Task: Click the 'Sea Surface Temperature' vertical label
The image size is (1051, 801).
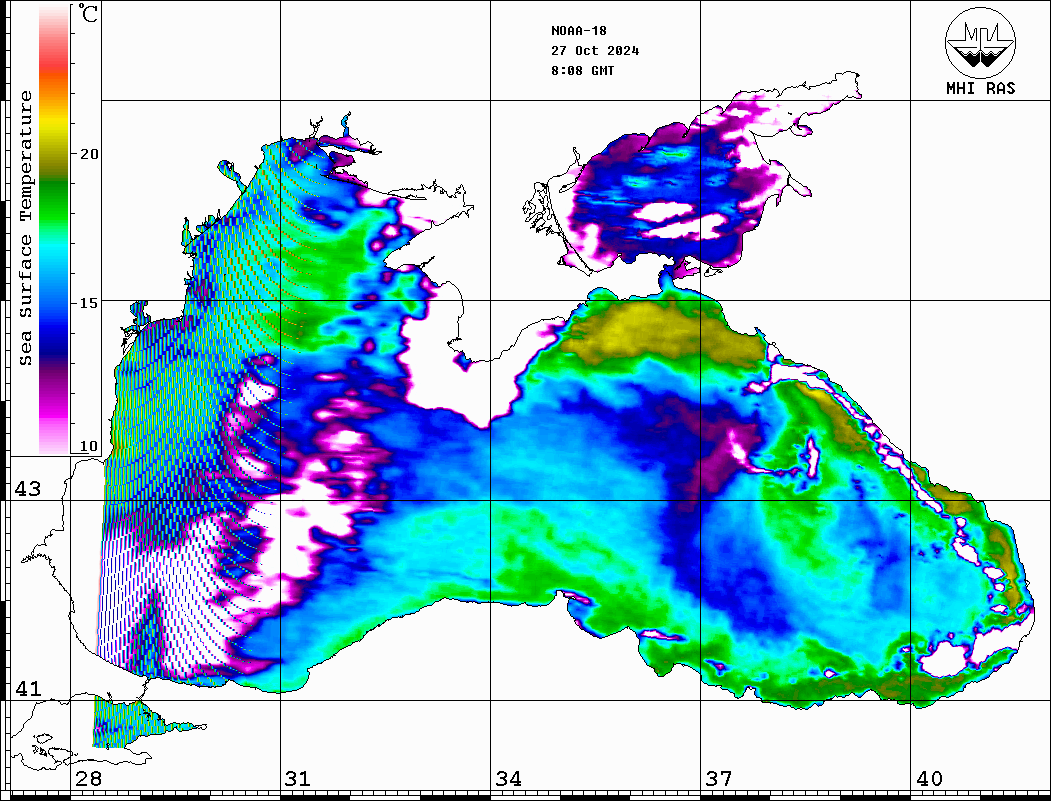Action: tap(25, 228)
